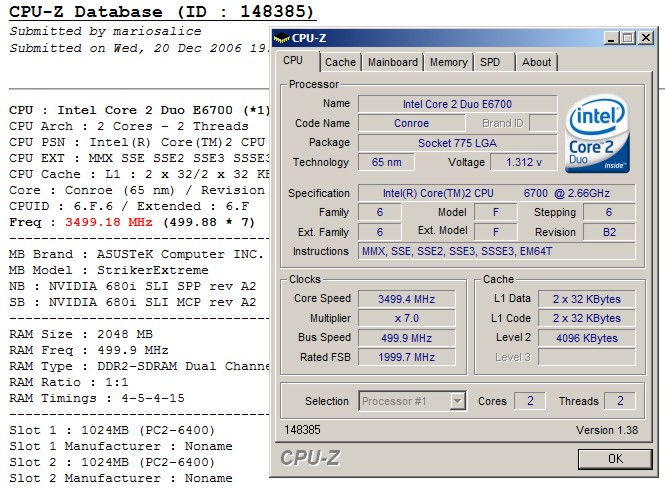
Task: Click the CPU-Z title bar app icon
Action: pyautogui.click(x=281, y=38)
